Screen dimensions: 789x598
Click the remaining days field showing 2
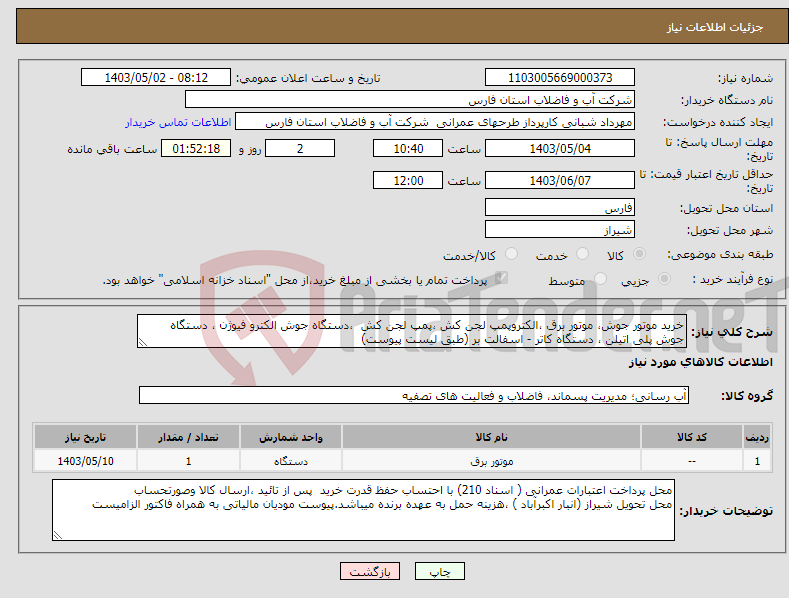[x=300, y=148]
